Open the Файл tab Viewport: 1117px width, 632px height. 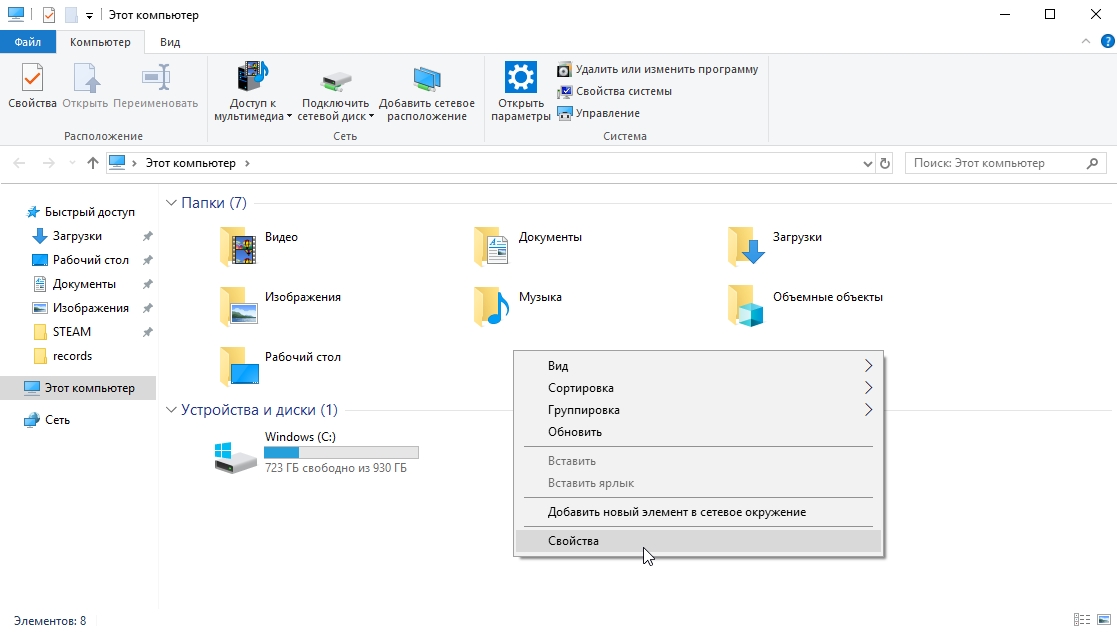(x=28, y=42)
